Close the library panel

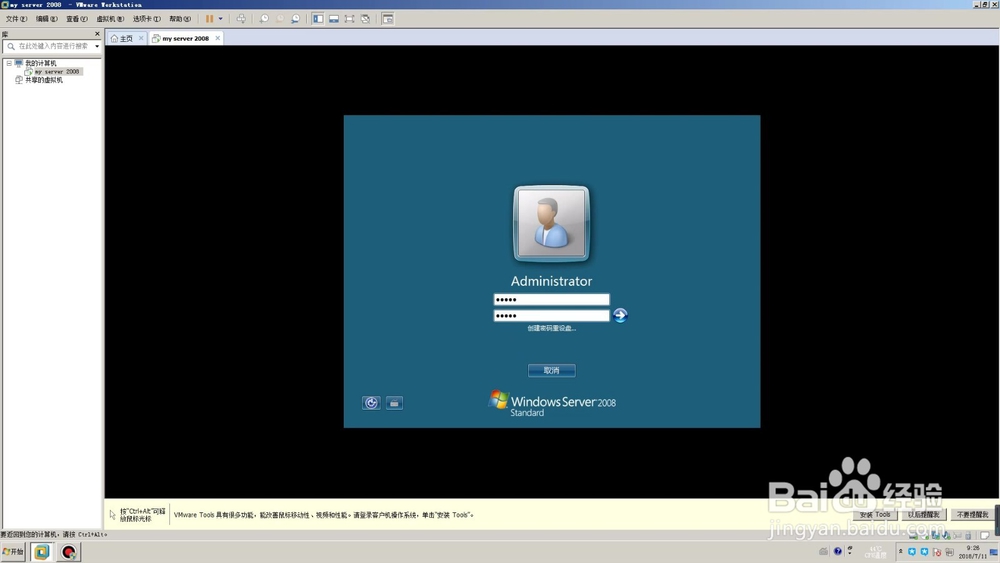(97, 34)
